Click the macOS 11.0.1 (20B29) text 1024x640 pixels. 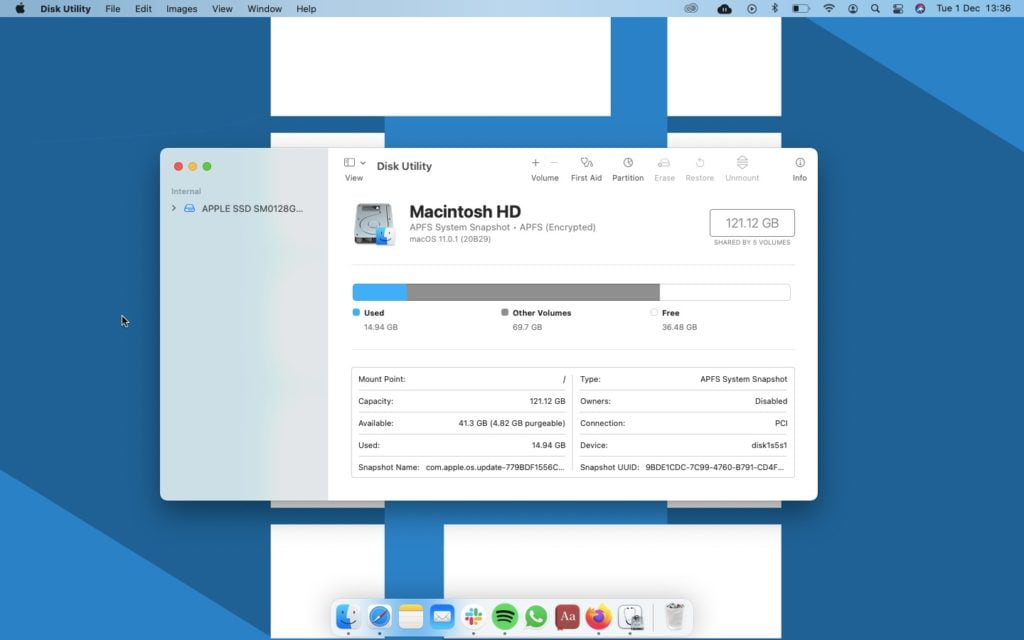(x=450, y=239)
